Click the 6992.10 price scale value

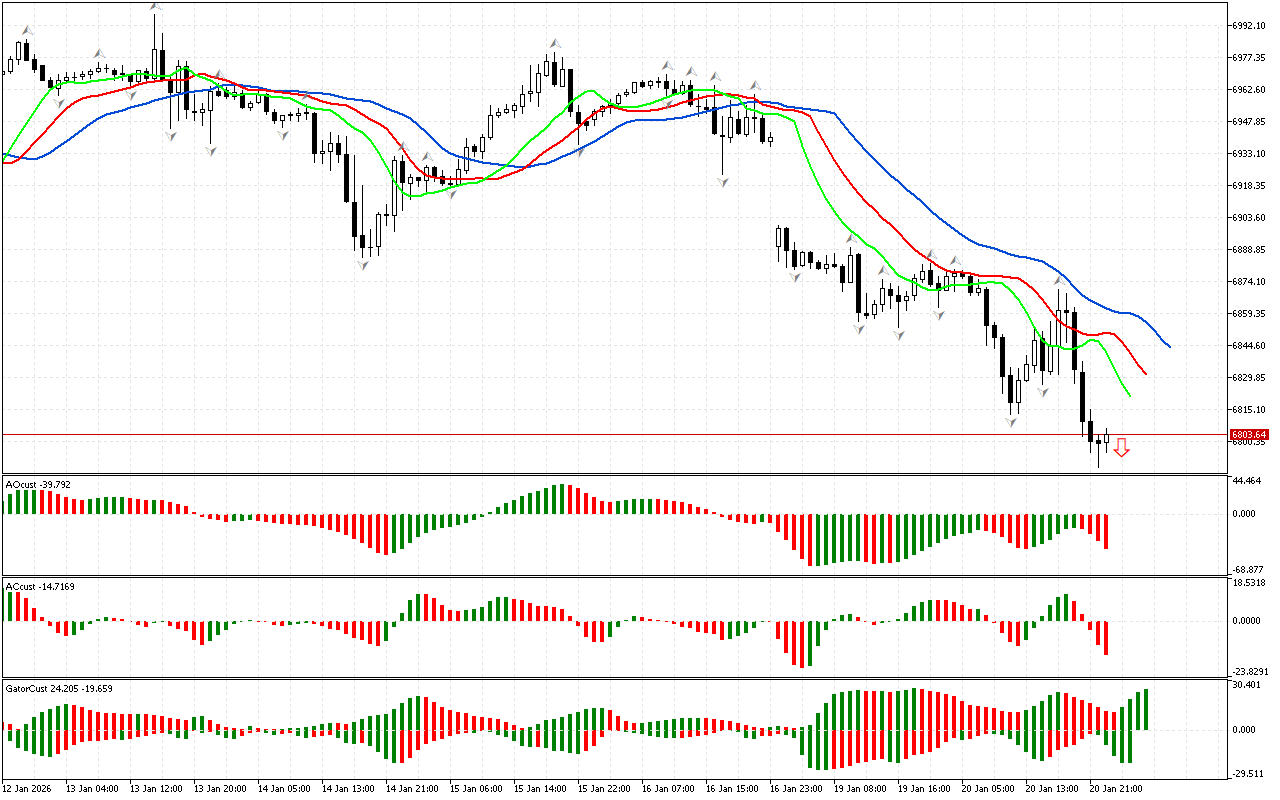1250,25
